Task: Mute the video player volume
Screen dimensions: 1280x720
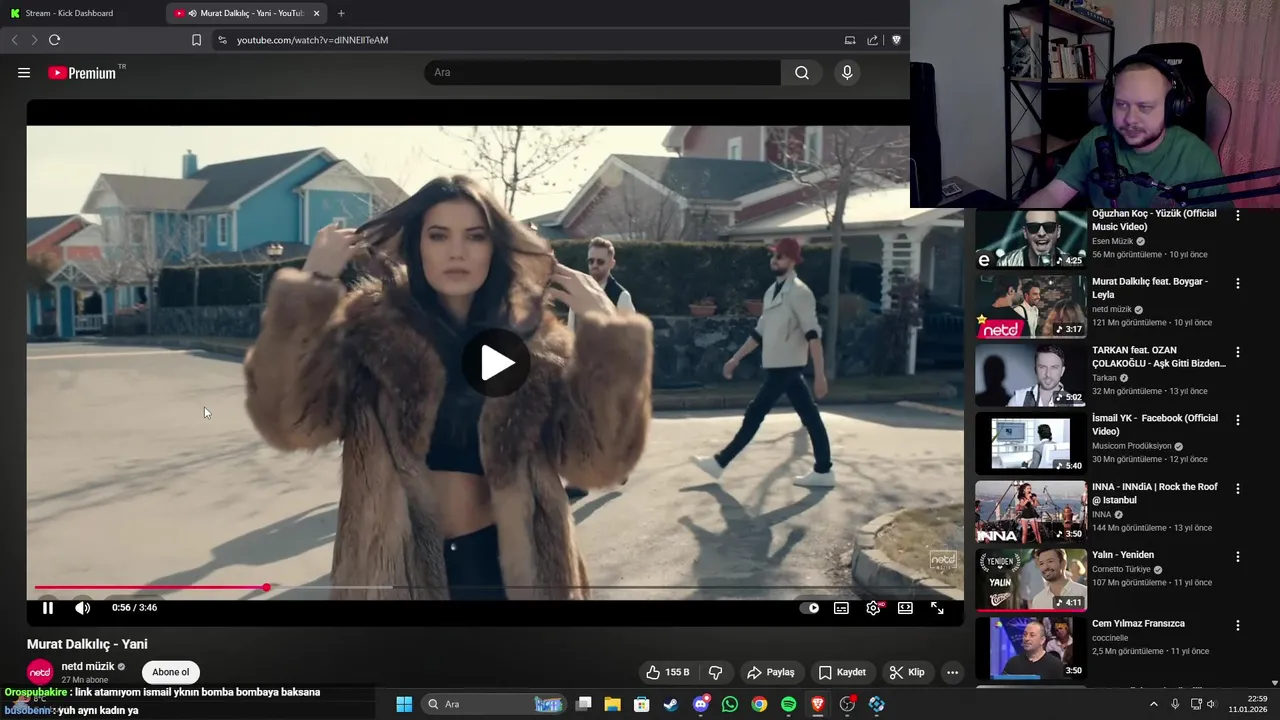Action: click(x=82, y=607)
